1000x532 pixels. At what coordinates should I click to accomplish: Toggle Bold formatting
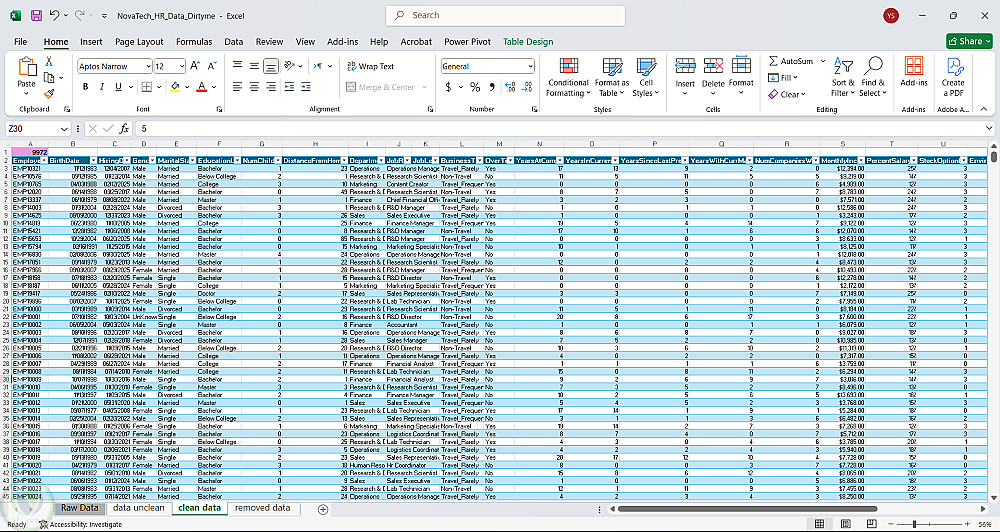pyautogui.click(x=85, y=87)
